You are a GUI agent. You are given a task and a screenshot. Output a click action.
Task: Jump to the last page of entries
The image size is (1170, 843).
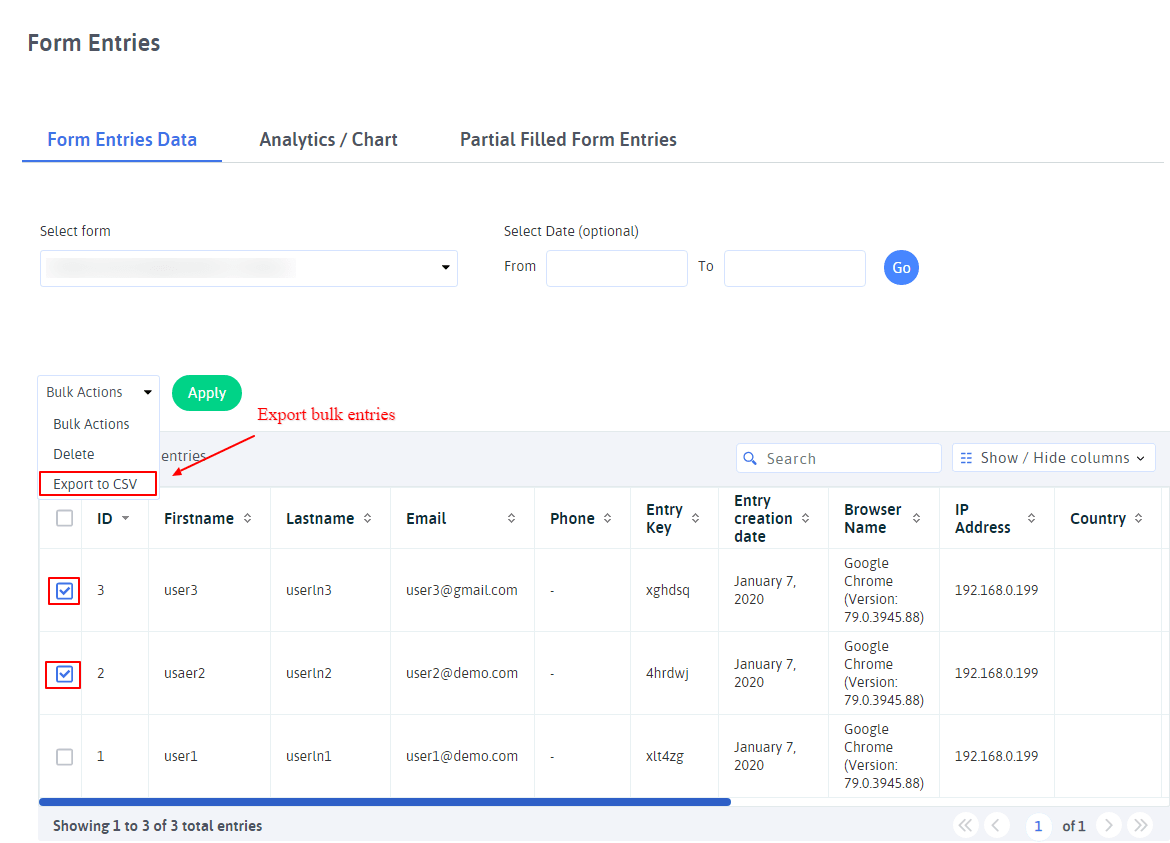(x=1140, y=825)
